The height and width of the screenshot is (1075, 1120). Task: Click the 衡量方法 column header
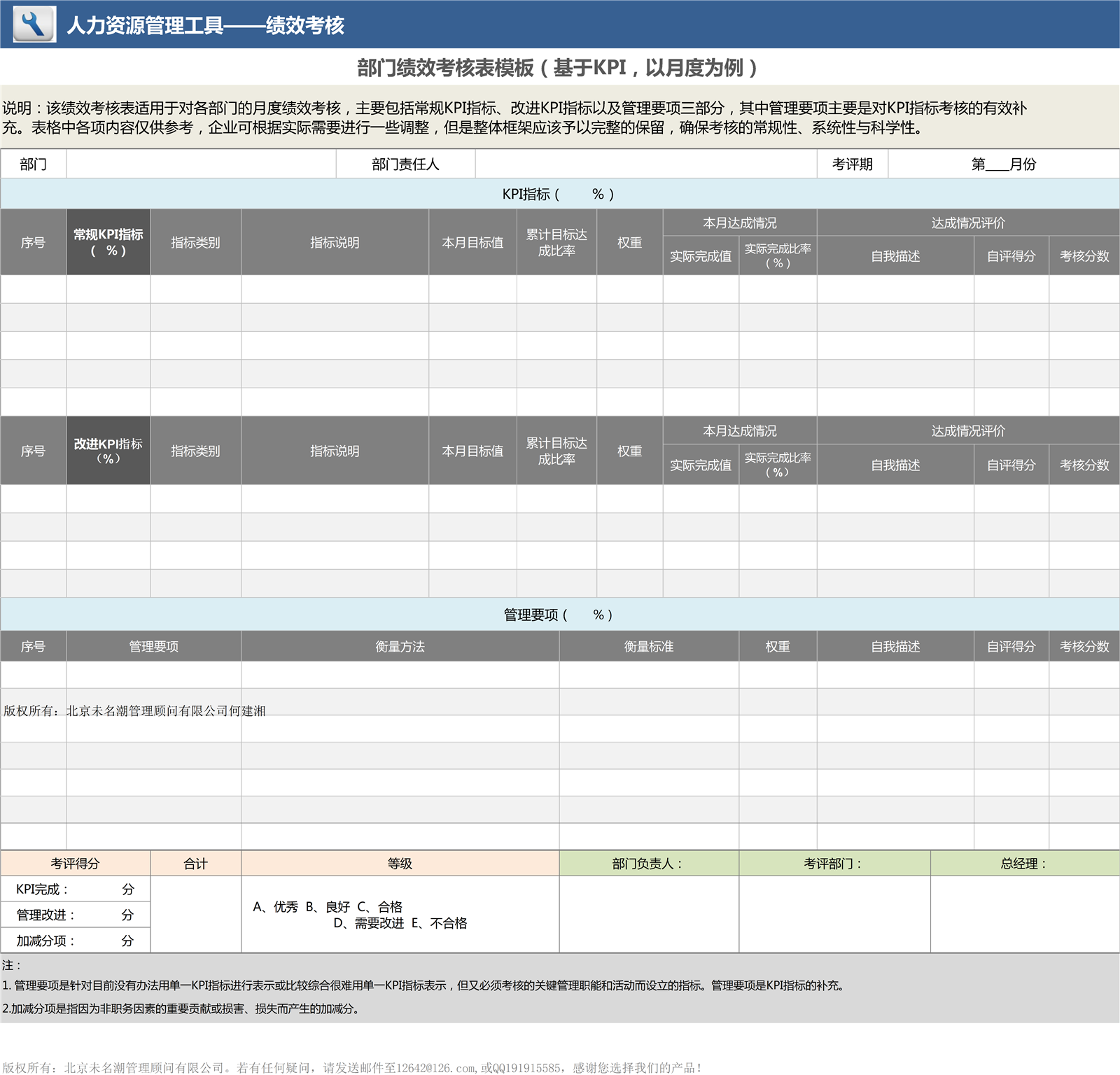[x=400, y=647]
